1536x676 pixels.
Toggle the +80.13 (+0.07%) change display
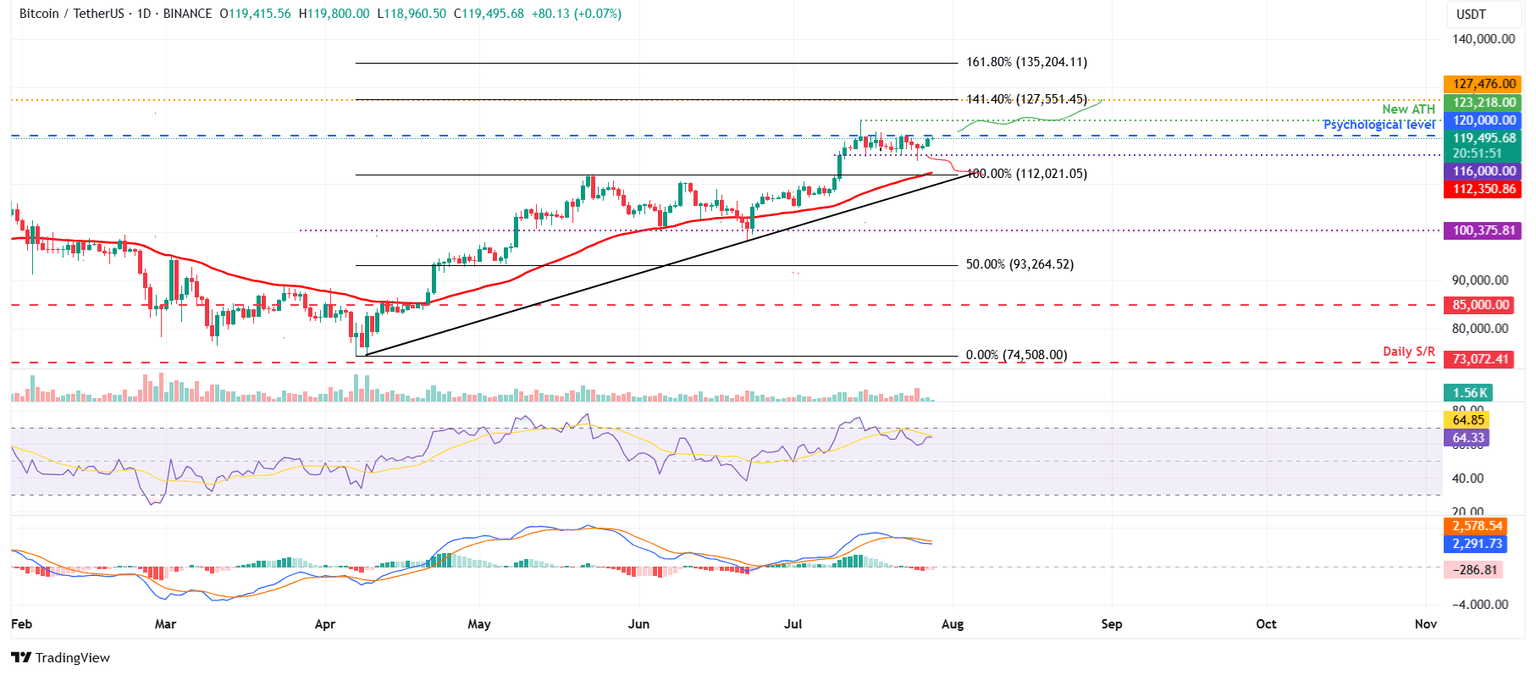tap(579, 15)
